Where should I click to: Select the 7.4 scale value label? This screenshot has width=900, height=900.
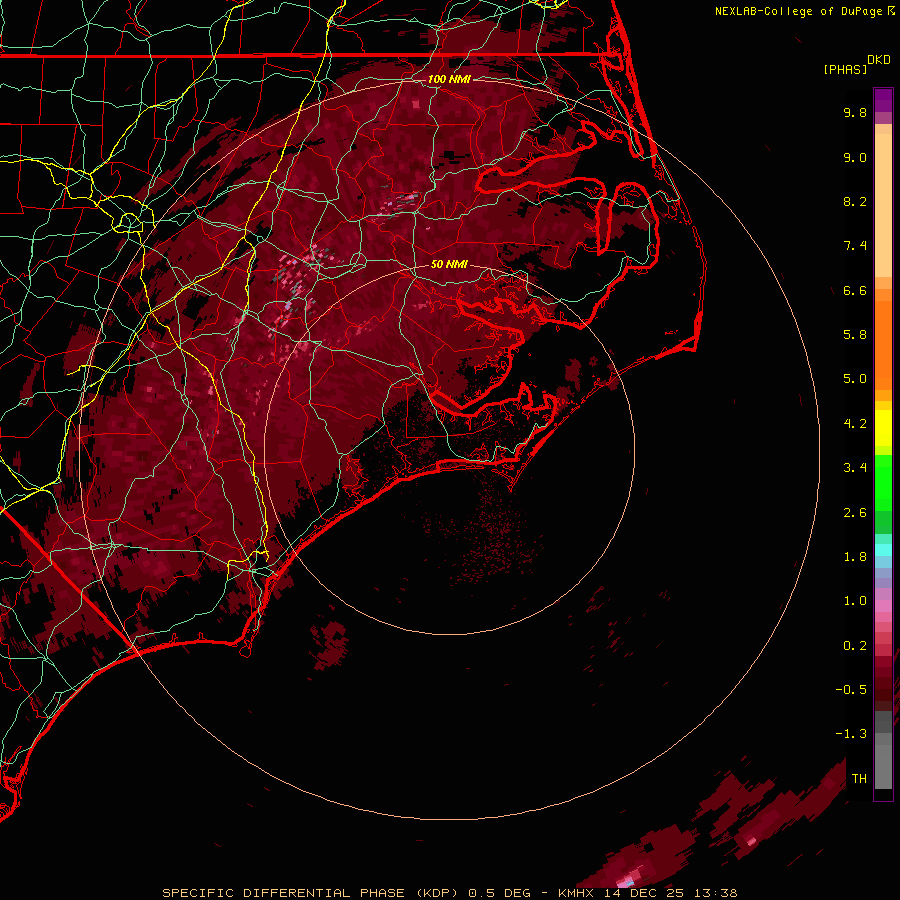[855, 246]
